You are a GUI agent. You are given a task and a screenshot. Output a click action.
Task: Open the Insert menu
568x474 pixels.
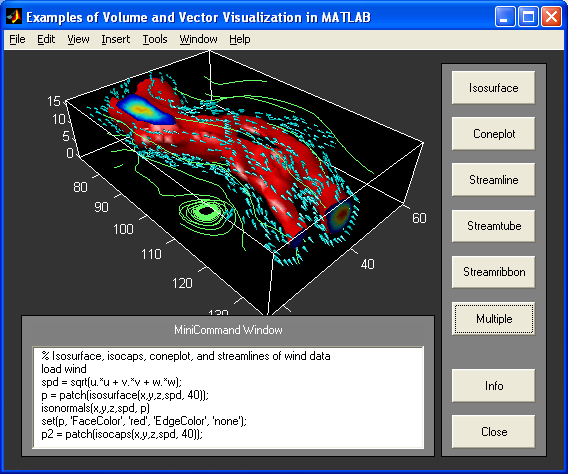point(116,39)
